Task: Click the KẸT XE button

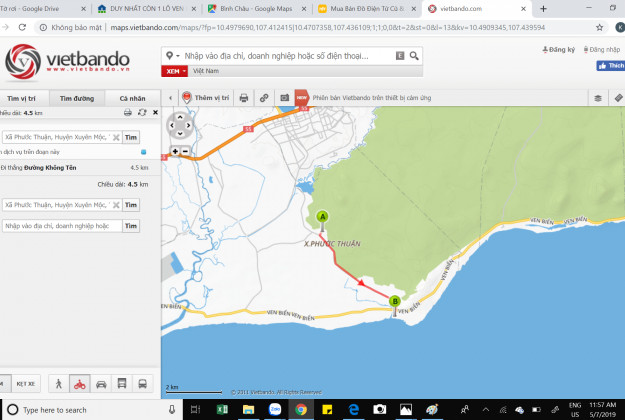Action: click(x=28, y=383)
